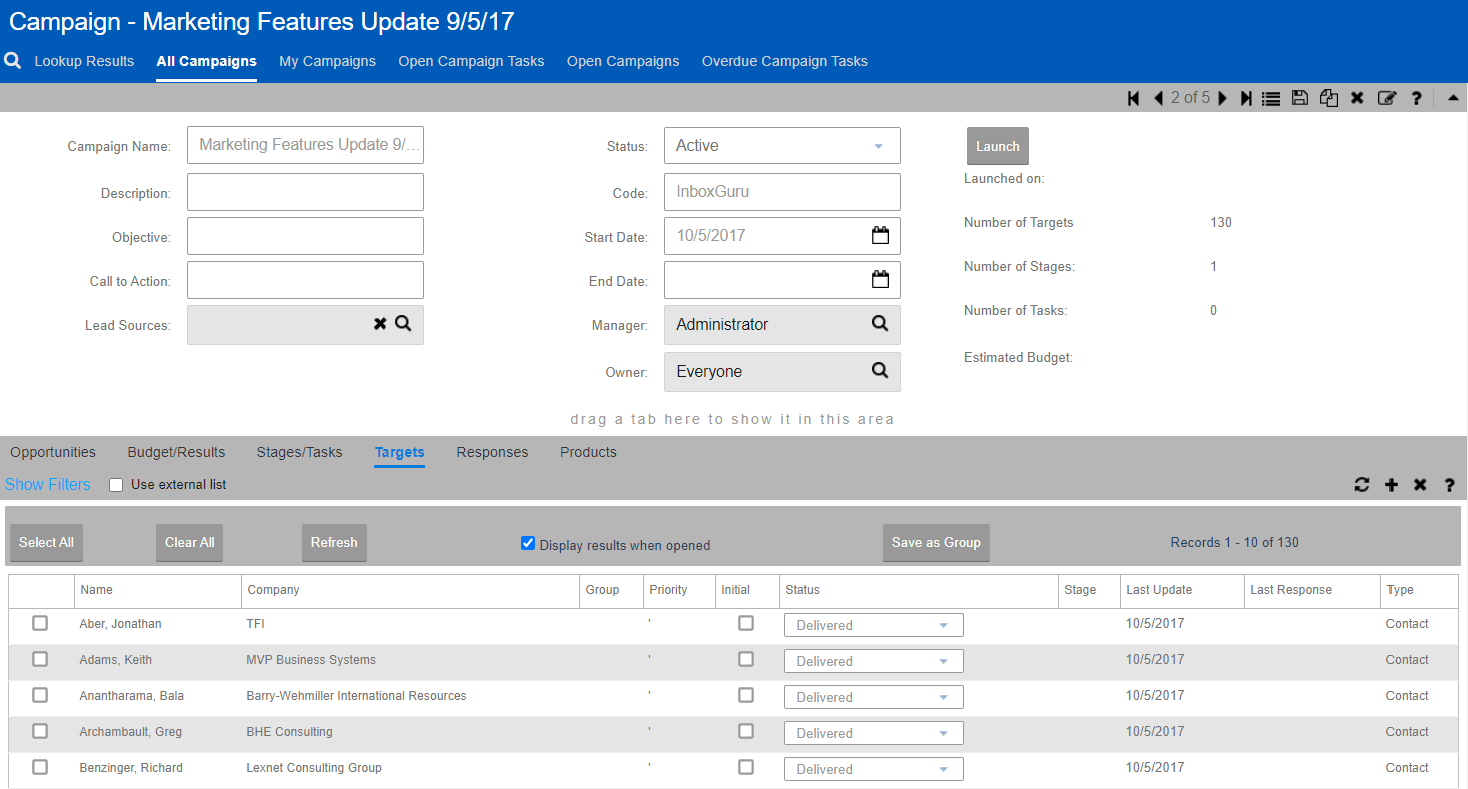Open Status dropdown for Adams, Keith
The height and width of the screenshot is (789, 1468).
point(874,661)
